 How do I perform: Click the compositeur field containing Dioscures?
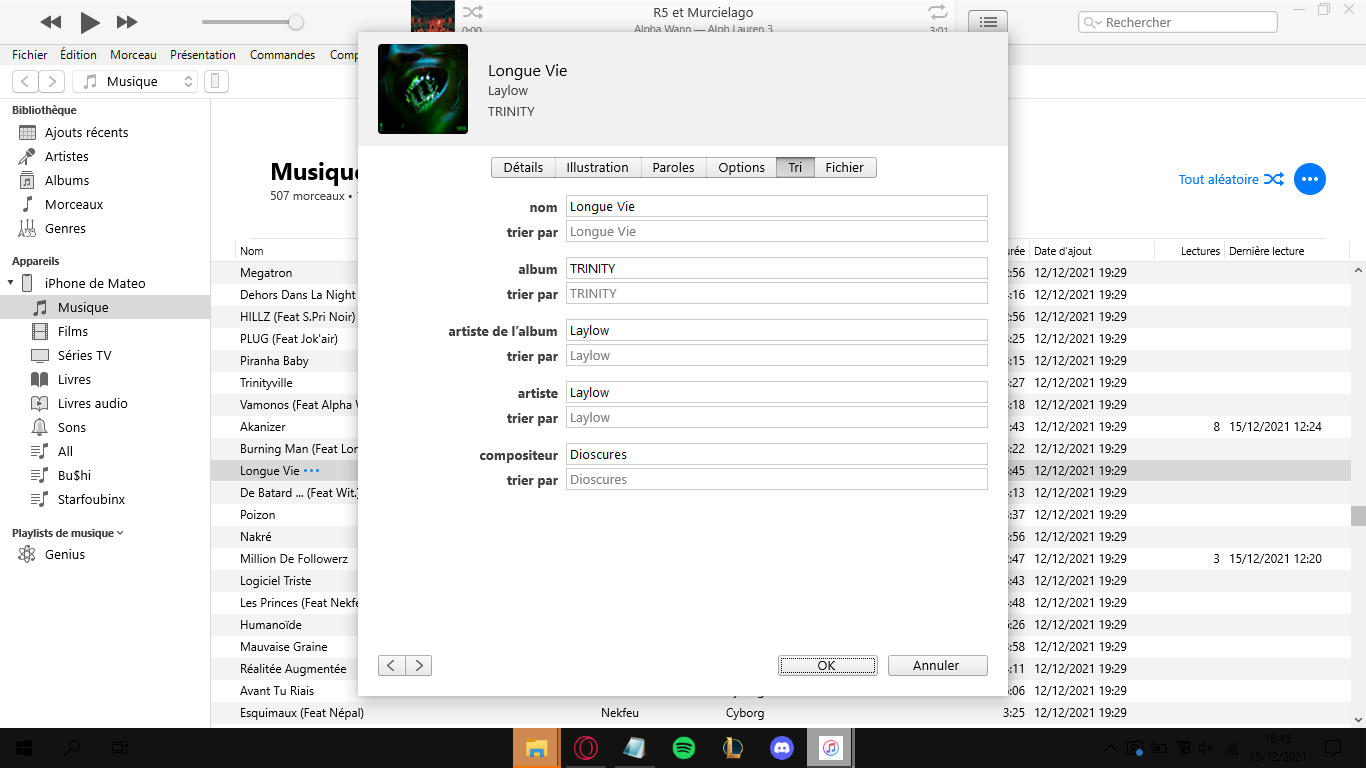click(x=777, y=455)
